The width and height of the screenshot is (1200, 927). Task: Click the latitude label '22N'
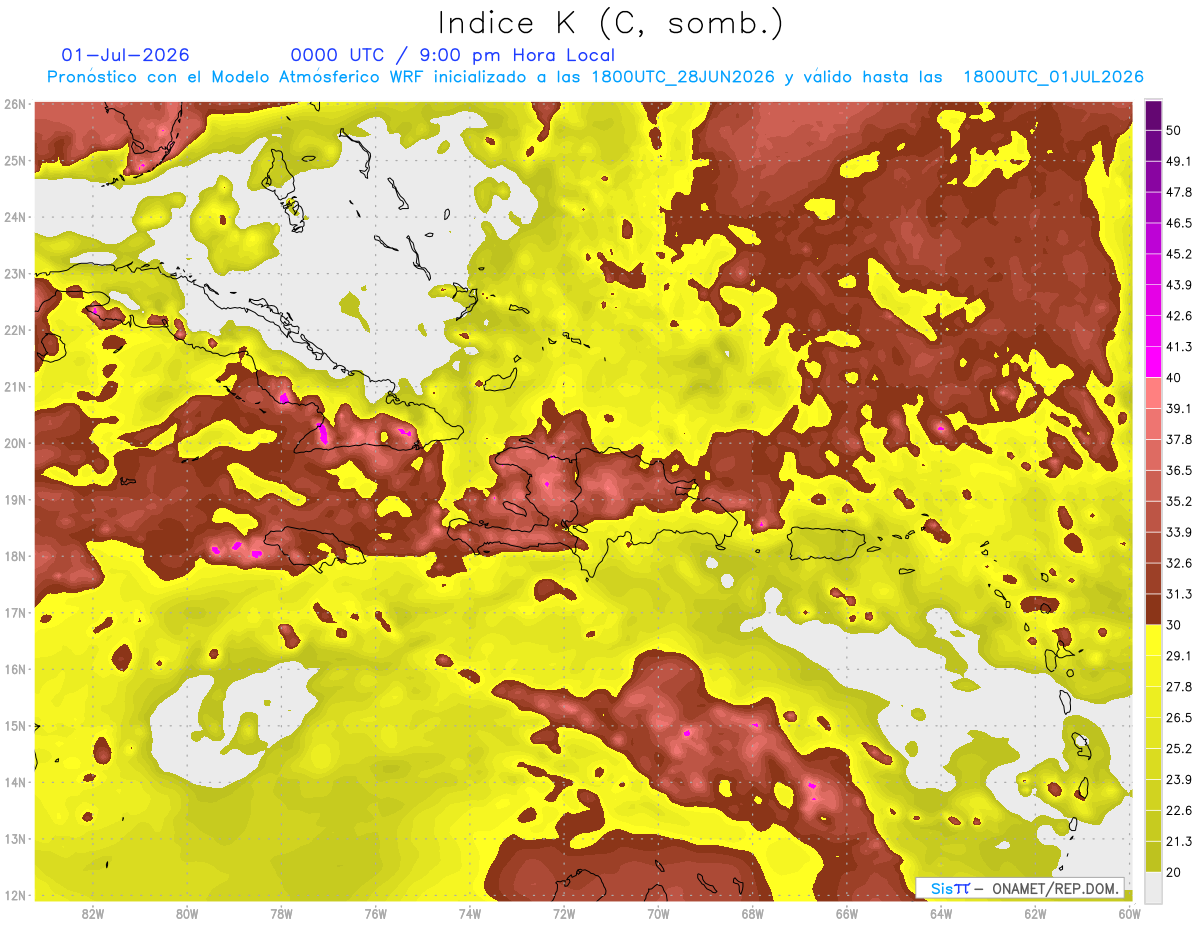coord(14,330)
